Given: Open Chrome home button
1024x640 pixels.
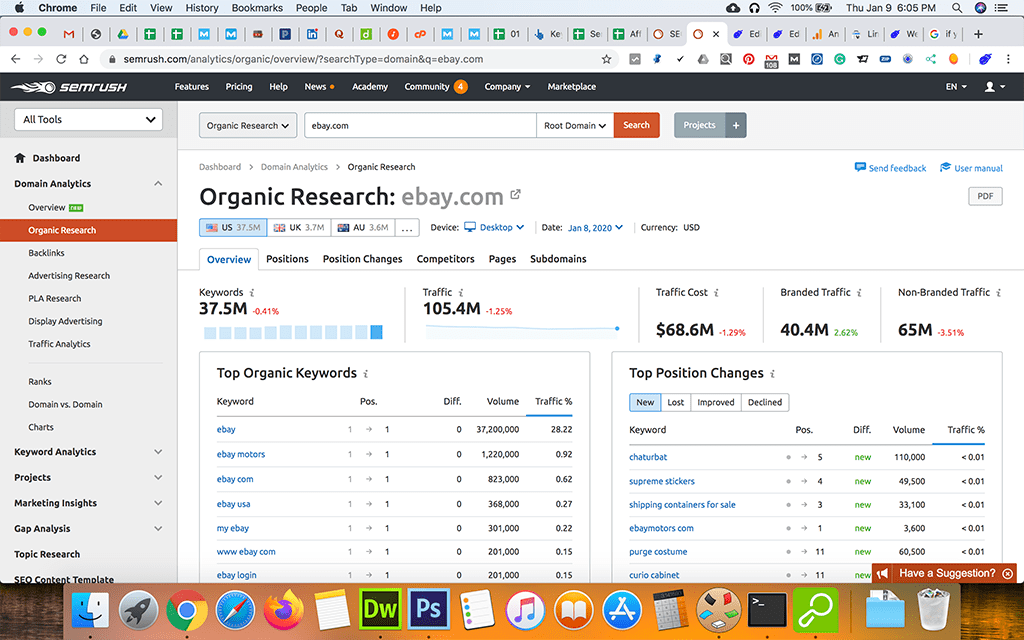Looking at the screenshot, I should (84, 59).
